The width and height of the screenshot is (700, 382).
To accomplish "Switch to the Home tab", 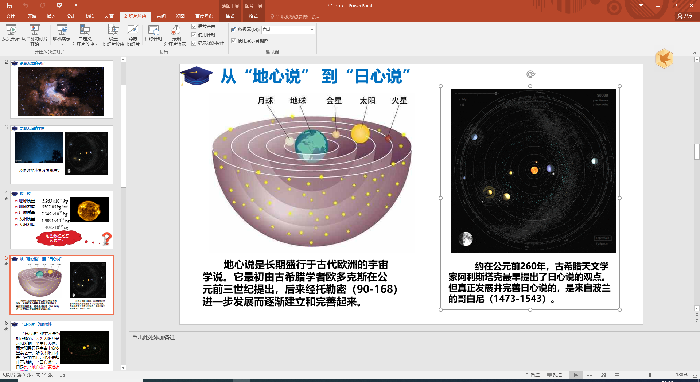I will point(32,16).
